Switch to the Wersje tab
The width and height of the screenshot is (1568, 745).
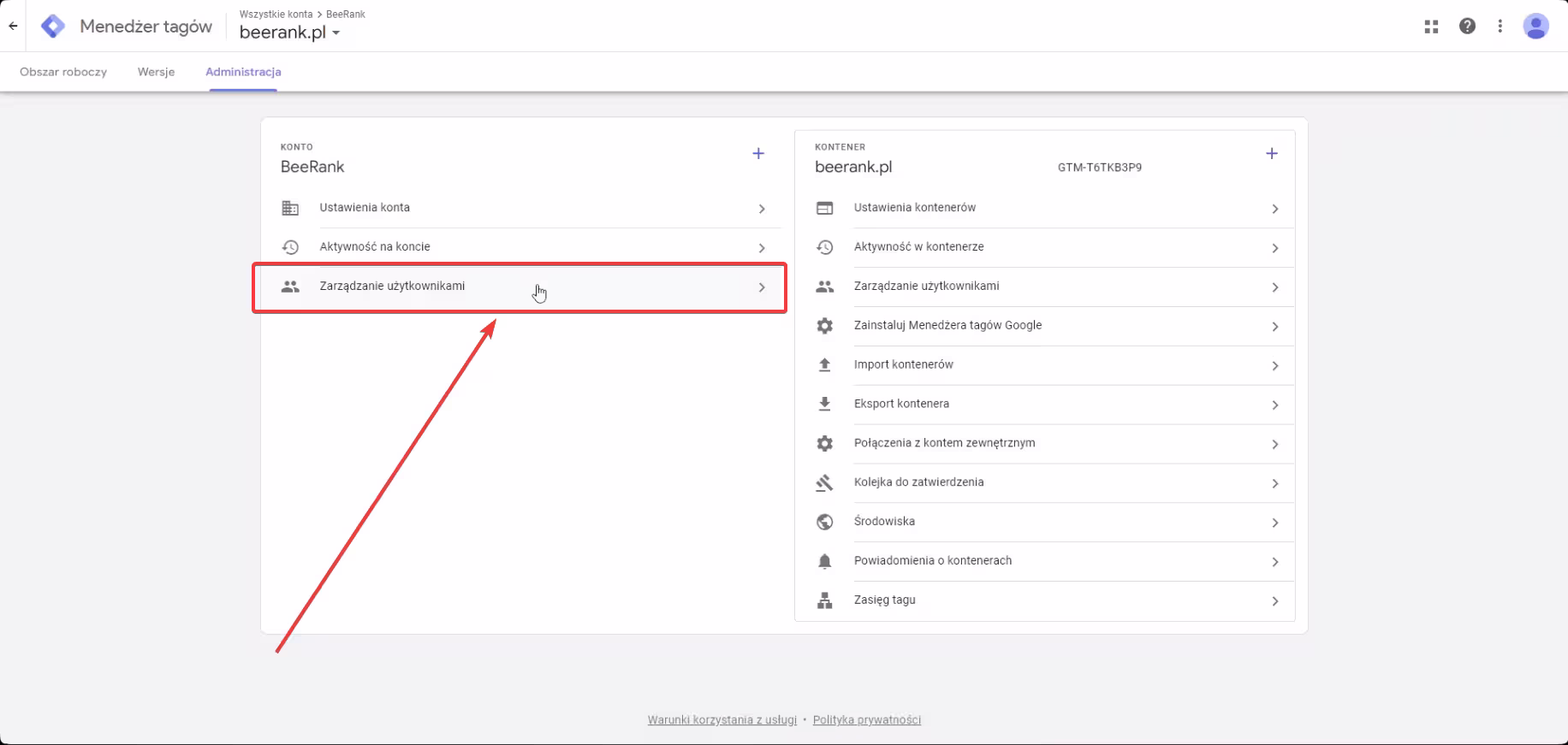click(x=156, y=72)
